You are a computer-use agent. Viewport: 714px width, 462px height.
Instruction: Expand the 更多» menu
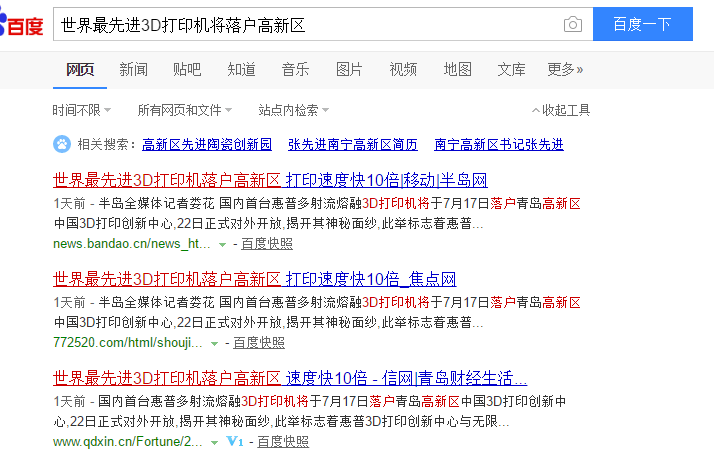click(x=565, y=70)
